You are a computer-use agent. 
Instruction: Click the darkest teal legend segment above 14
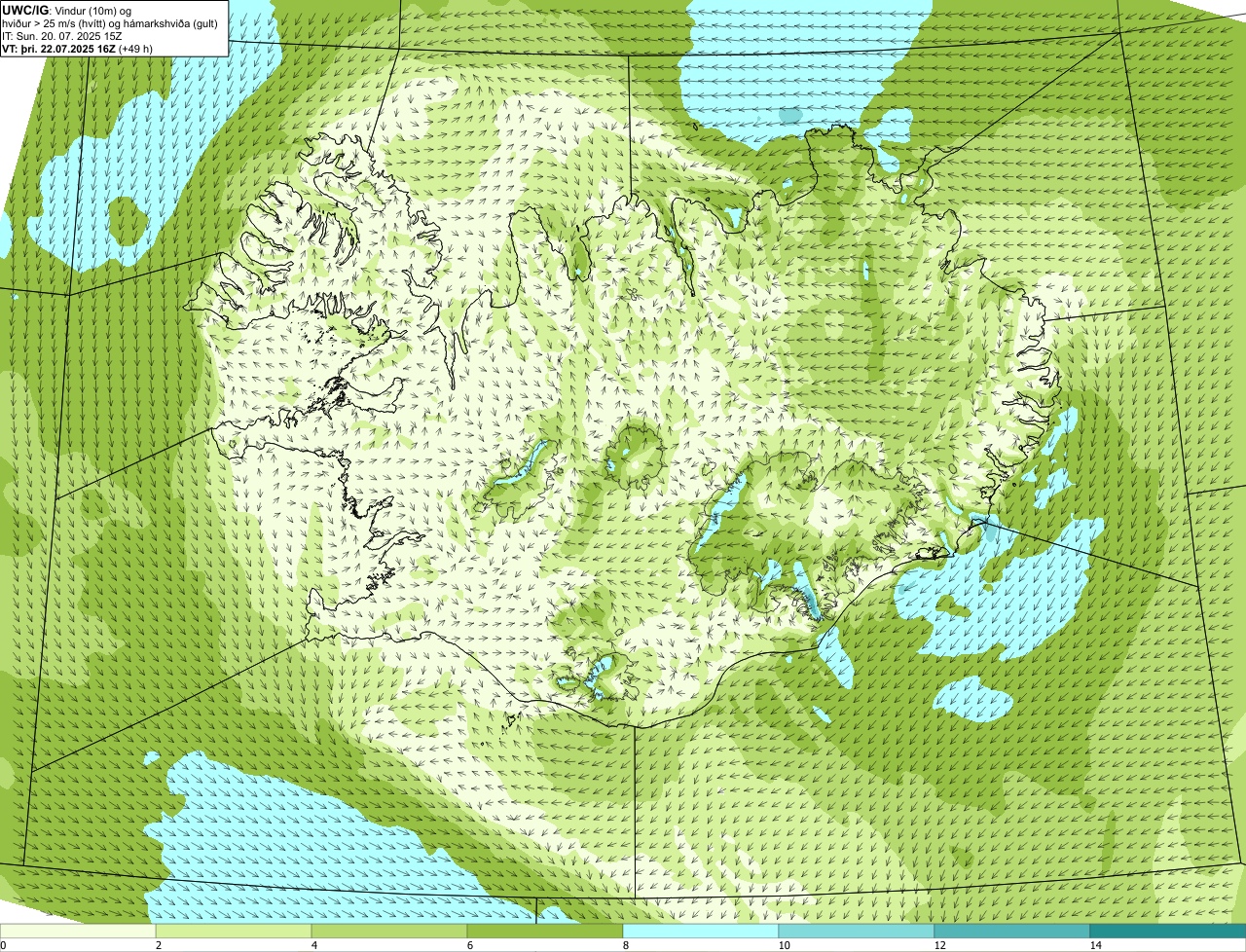click(x=1168, y=931)
